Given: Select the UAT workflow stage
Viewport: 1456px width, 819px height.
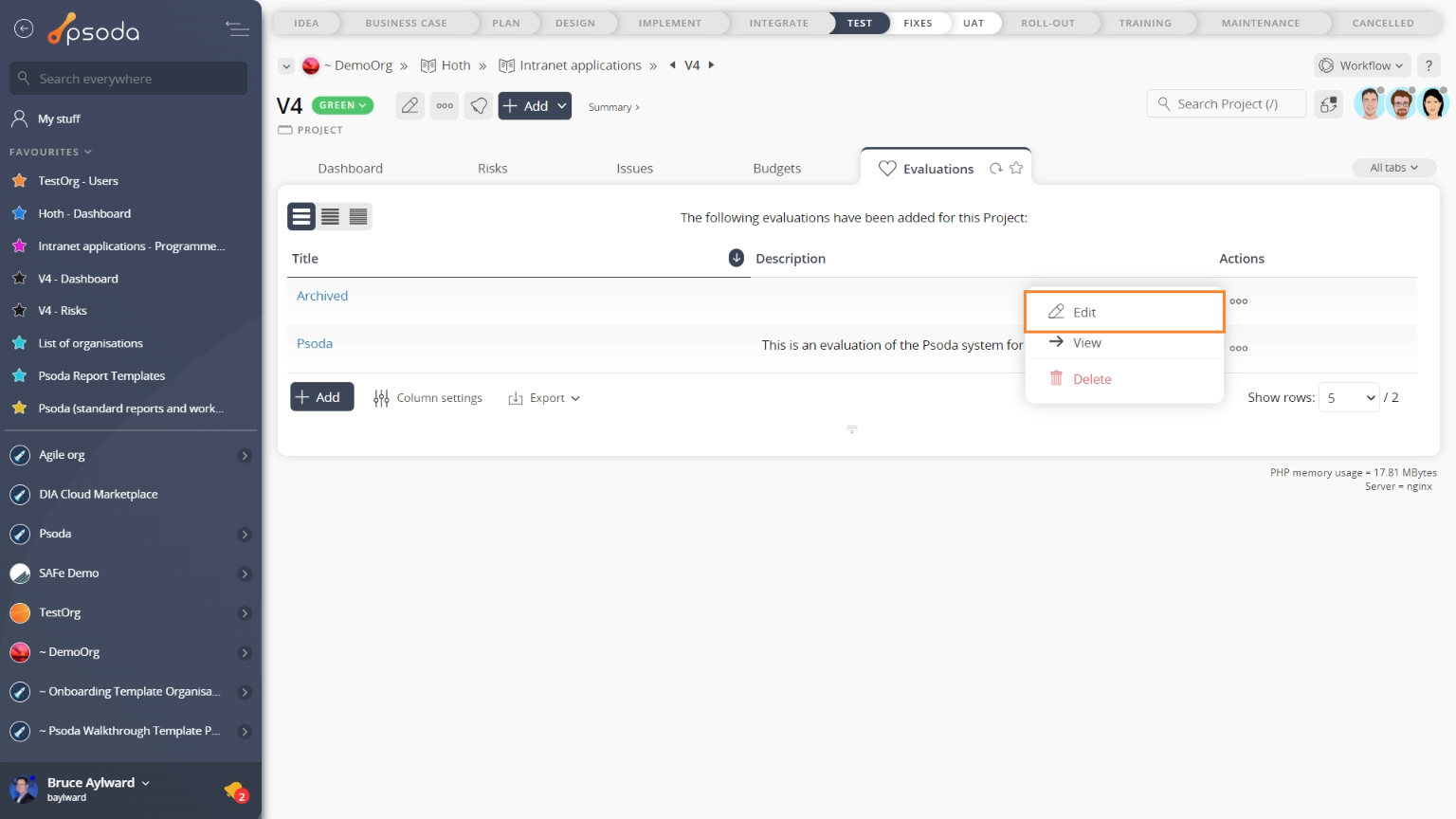Looking at the screenshot, I should click(974, 23).
